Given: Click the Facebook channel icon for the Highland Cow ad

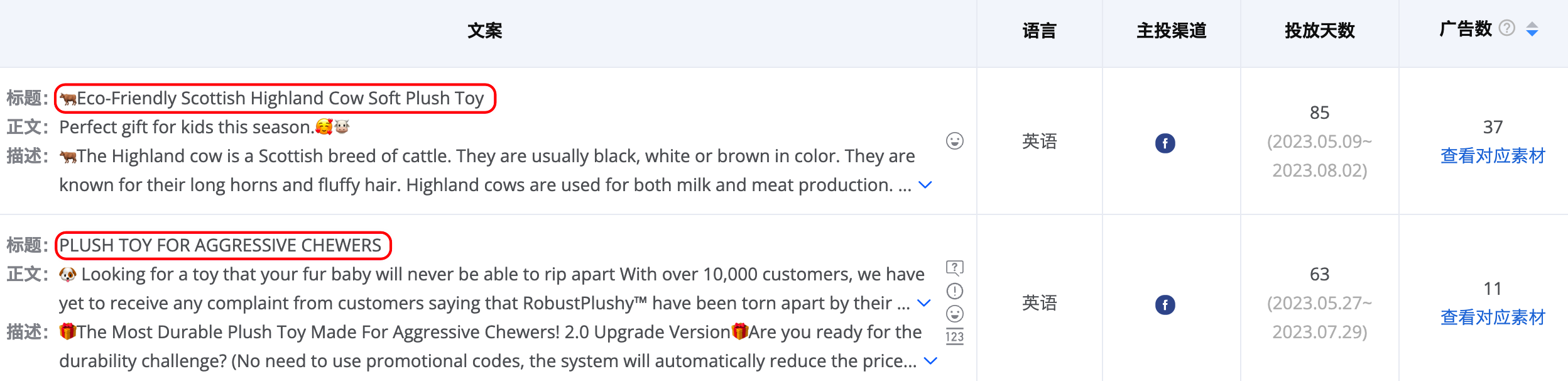Looking at the screenshot, I should click(x=1165, y=143).
